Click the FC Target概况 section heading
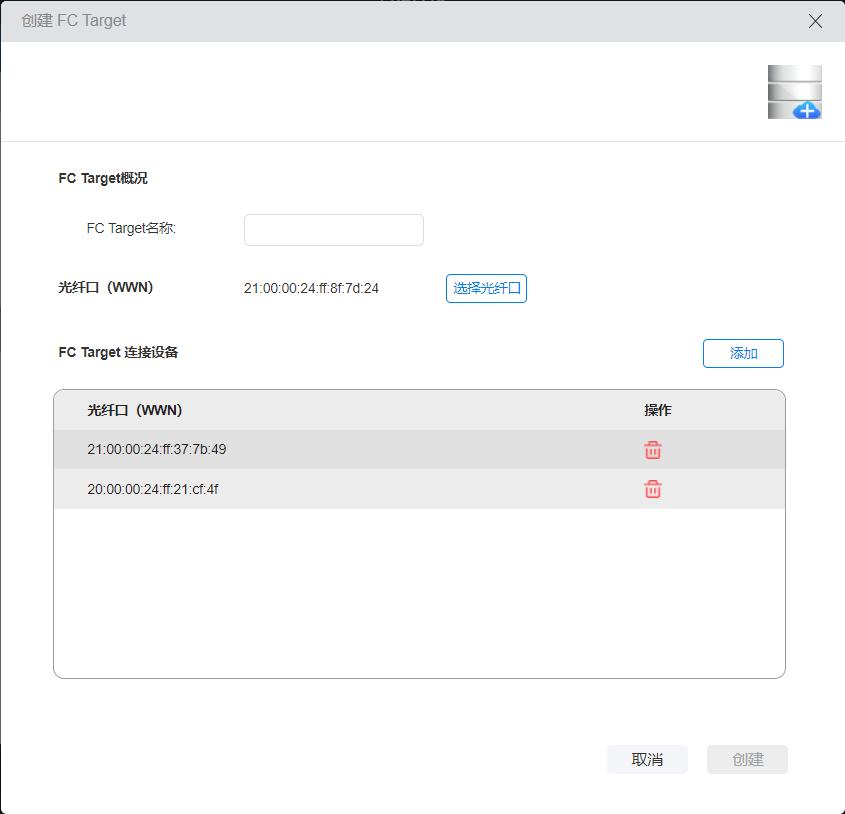This screenshot has height=814, width=845. [103, 179]
